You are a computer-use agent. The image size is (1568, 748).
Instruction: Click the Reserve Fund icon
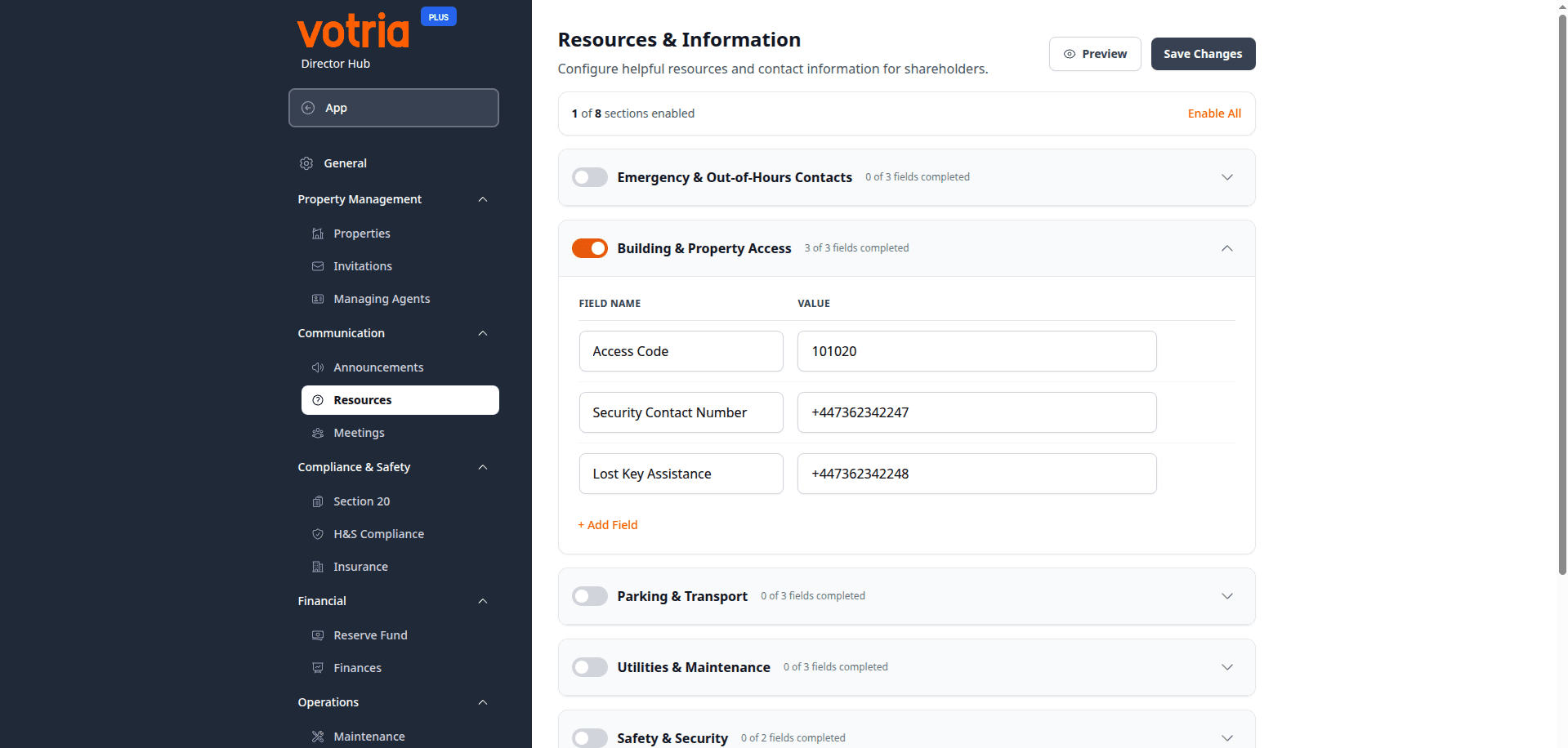pos(318,635)
